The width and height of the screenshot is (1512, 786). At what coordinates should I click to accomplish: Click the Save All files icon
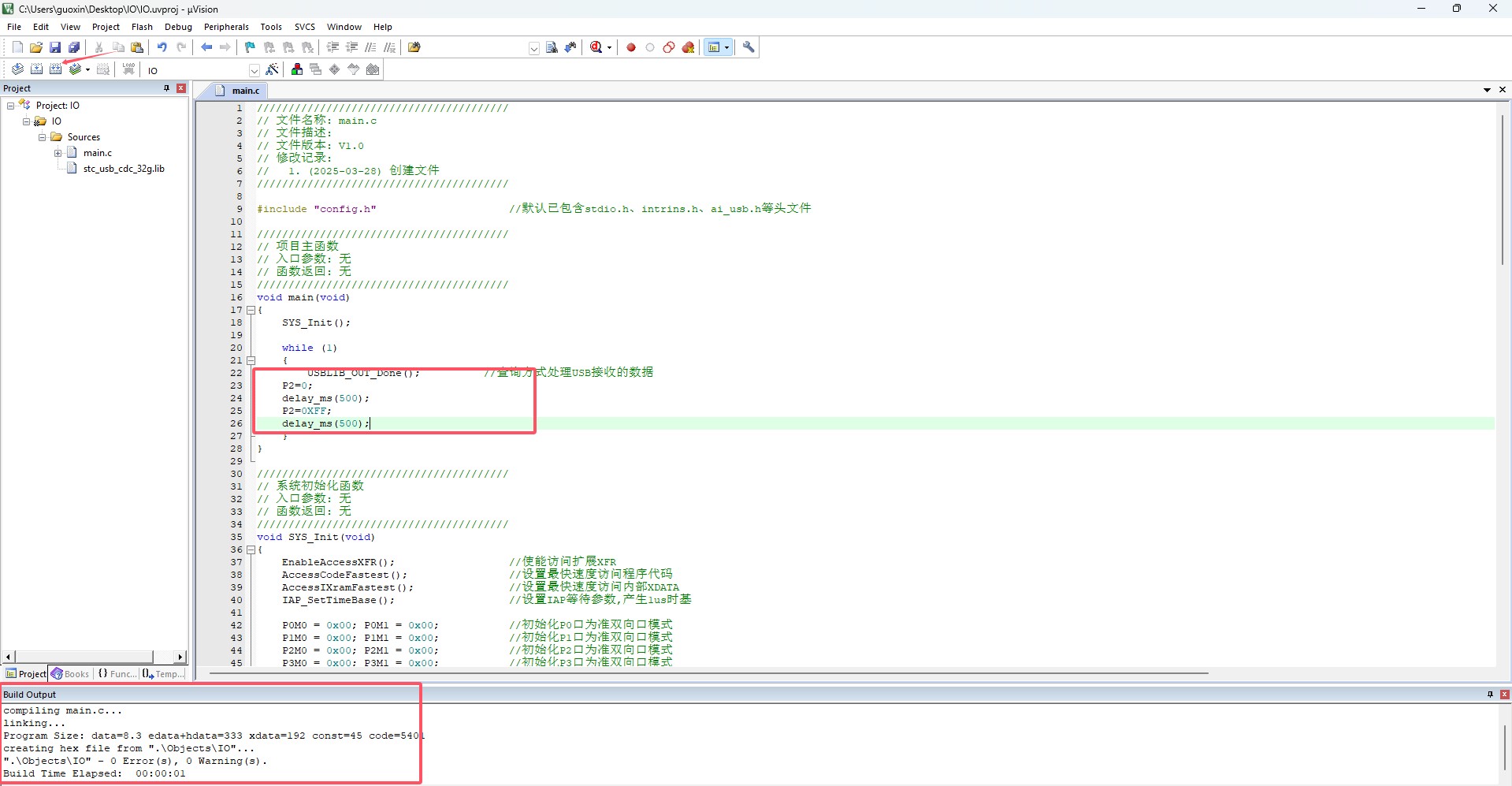tap(74, 47)
